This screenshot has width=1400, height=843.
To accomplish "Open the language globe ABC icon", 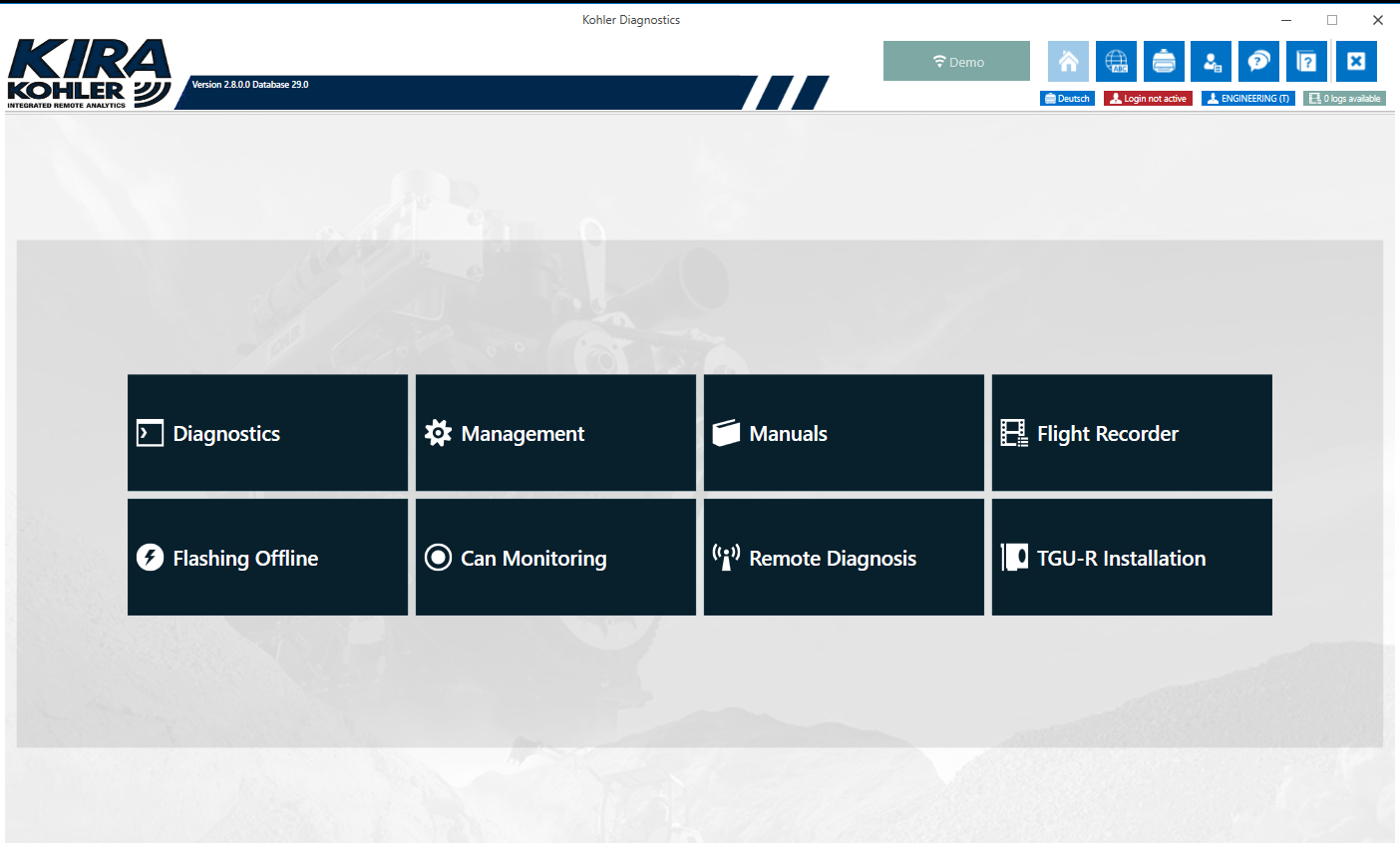I will [1116, 62].
